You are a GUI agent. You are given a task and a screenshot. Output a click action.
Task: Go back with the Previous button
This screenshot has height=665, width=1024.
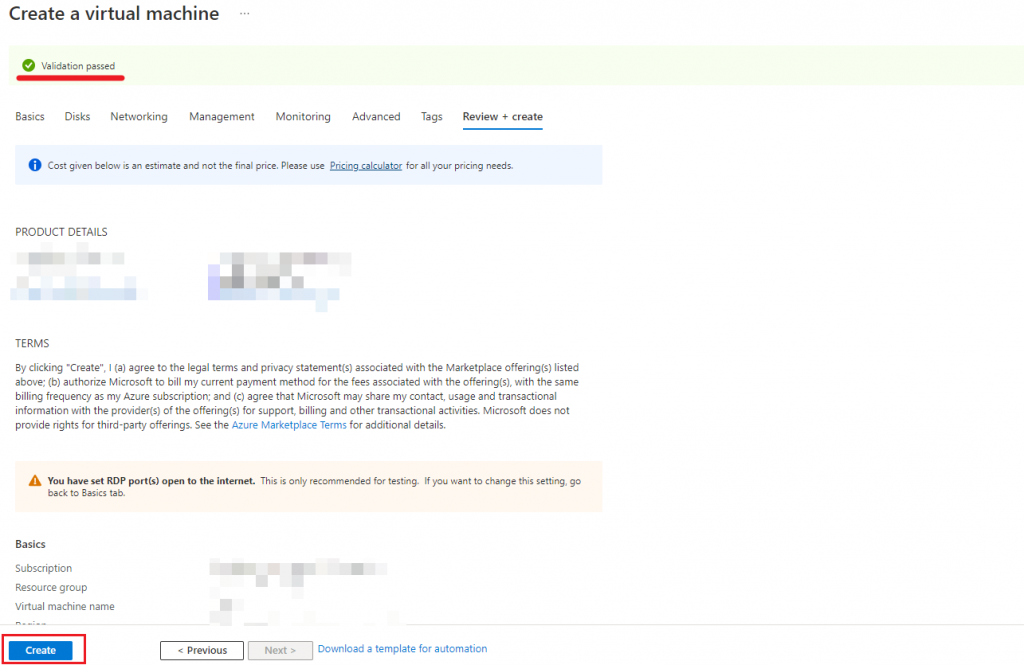(202, 650)
